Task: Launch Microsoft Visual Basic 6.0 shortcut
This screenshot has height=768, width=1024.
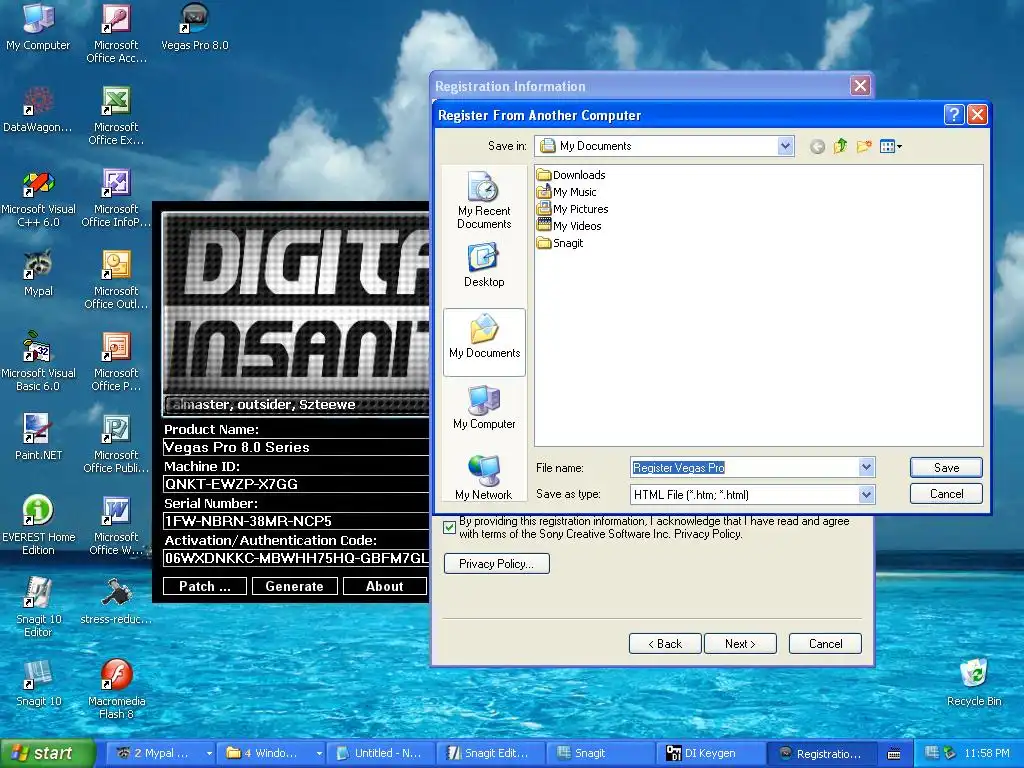Action: (38, 361)
